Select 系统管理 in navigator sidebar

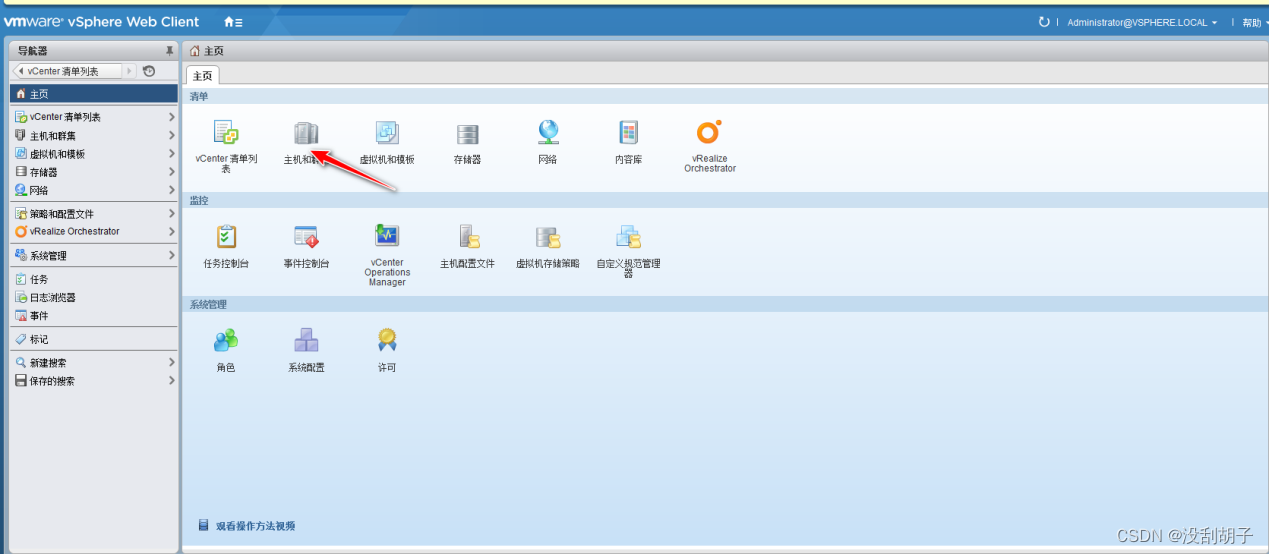94,255
